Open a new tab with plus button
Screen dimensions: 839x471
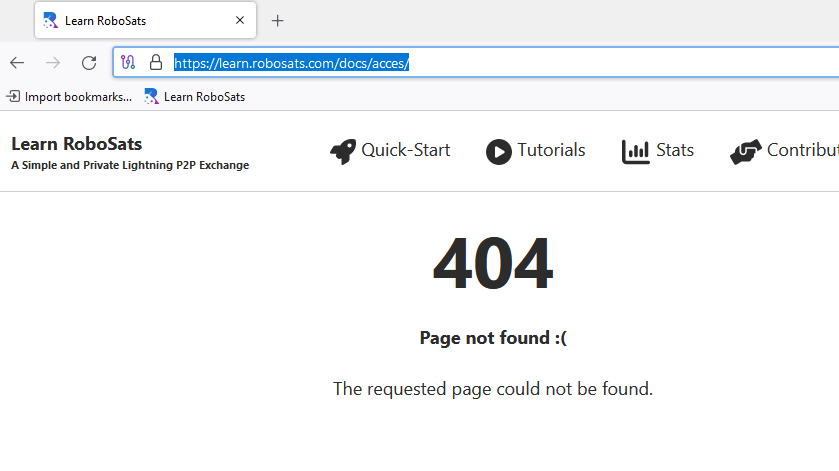pyautogui.click(x=277, y=21)
